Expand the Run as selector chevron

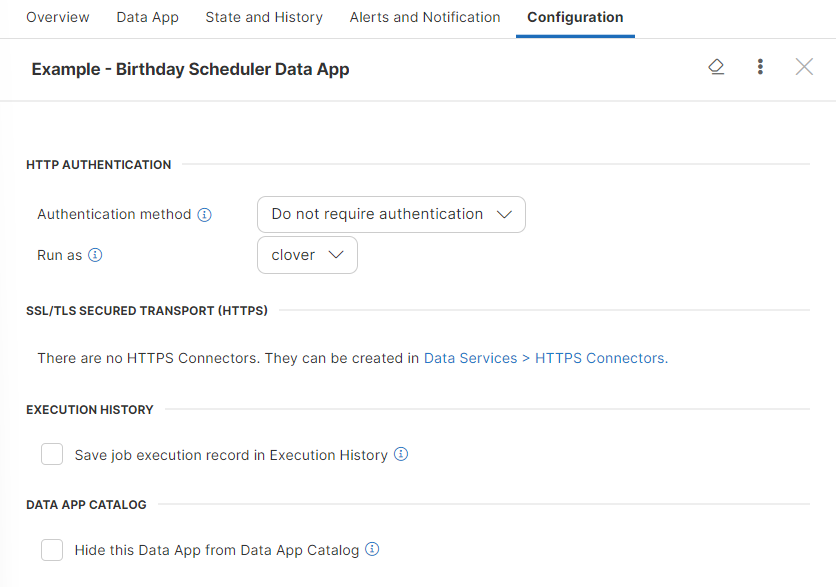tap(335, 255)
